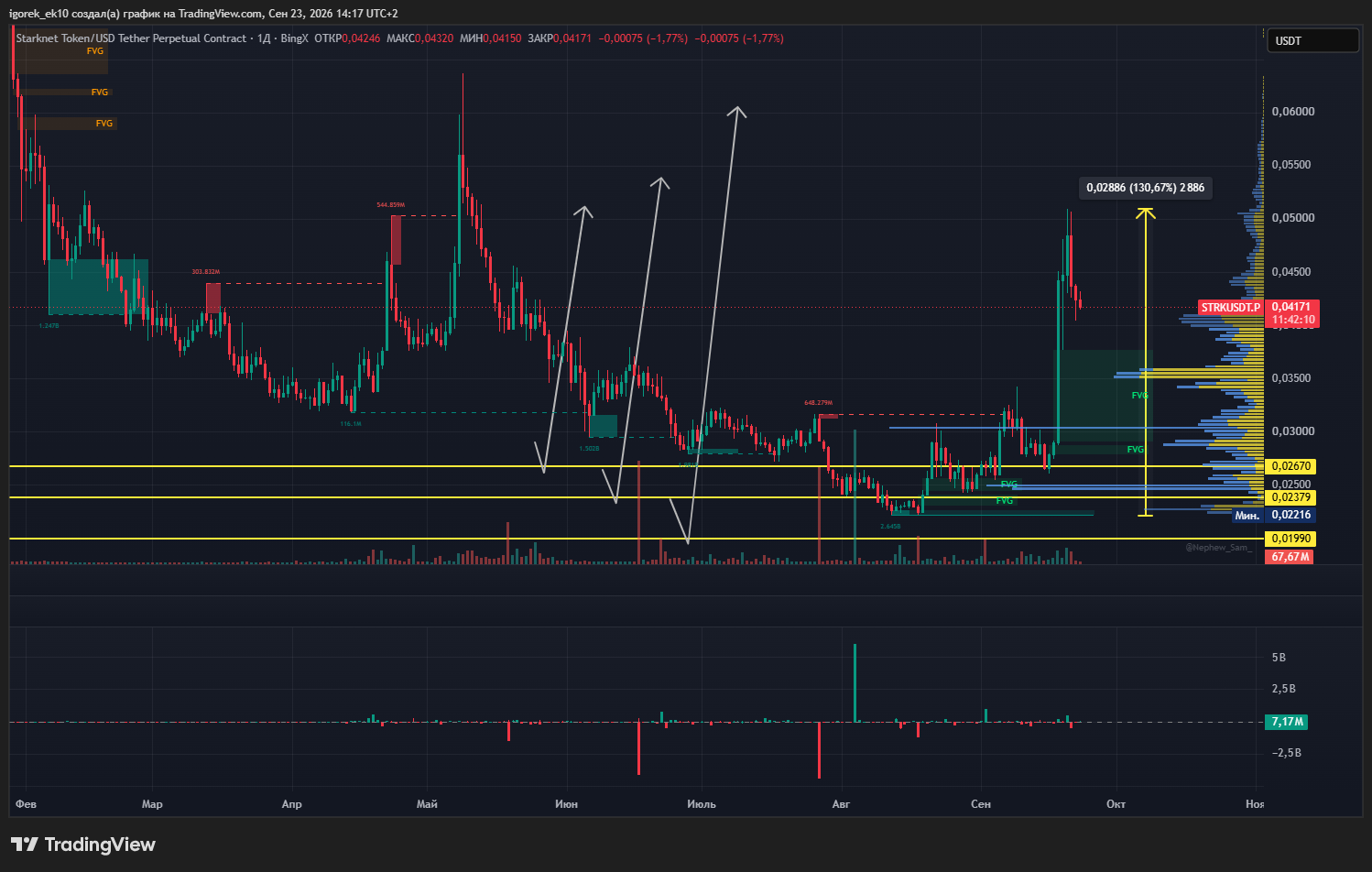The image size is (1372, 872).
Task: Click the Окт label on time axis
Action: point(1116,804)
